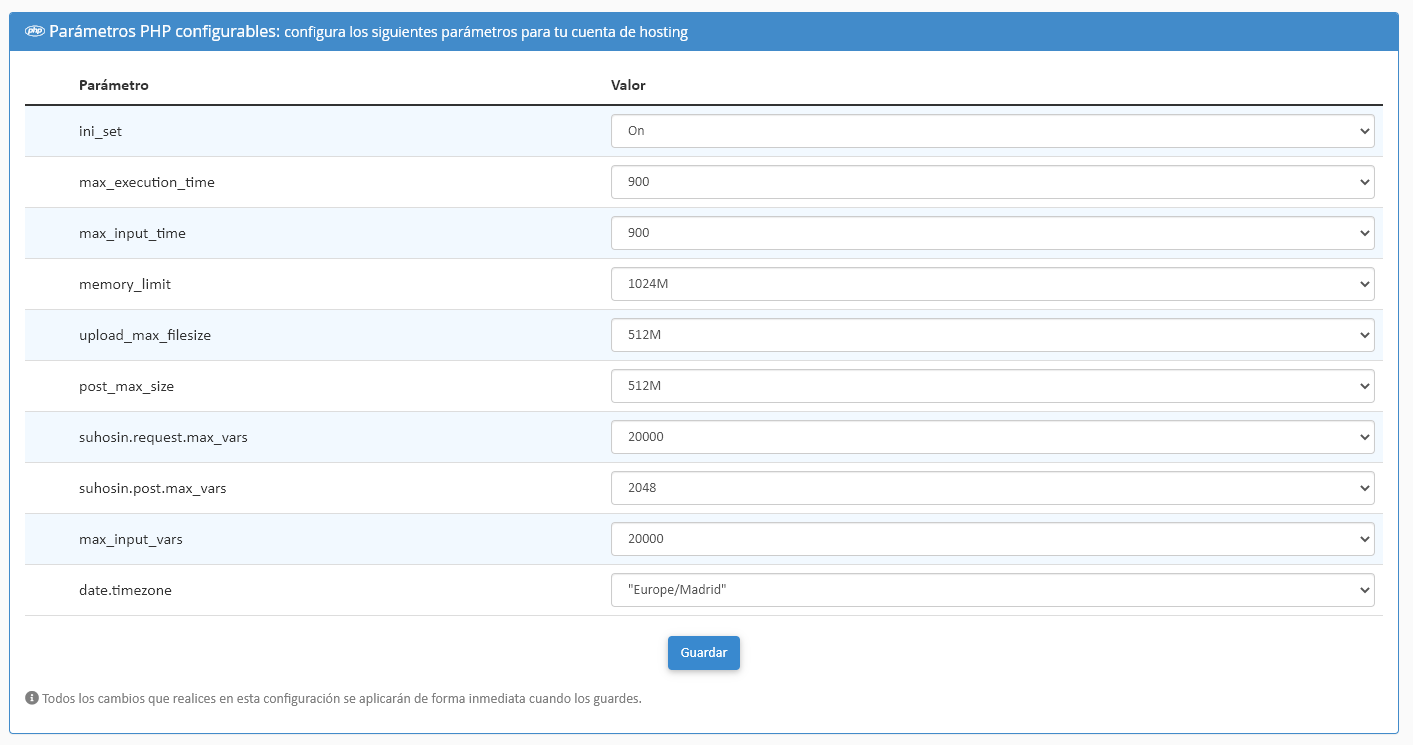Click the info icon beside the footer note
Screen dimensions: 1413x745
coord(32,698)
